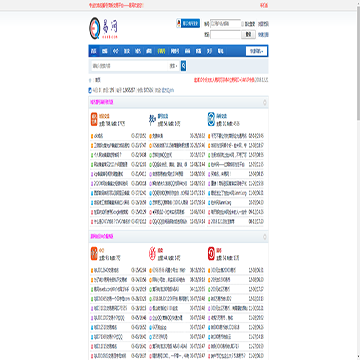Collapse the second forum category section

pyautogui.click(x=265, y=237)
